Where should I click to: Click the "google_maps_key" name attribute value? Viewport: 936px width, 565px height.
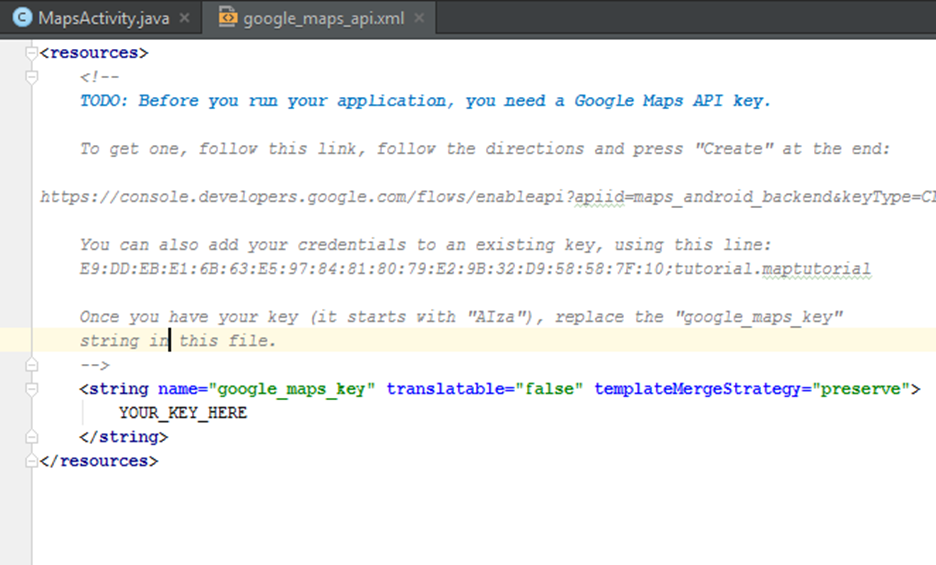click(x=291, y=389)
